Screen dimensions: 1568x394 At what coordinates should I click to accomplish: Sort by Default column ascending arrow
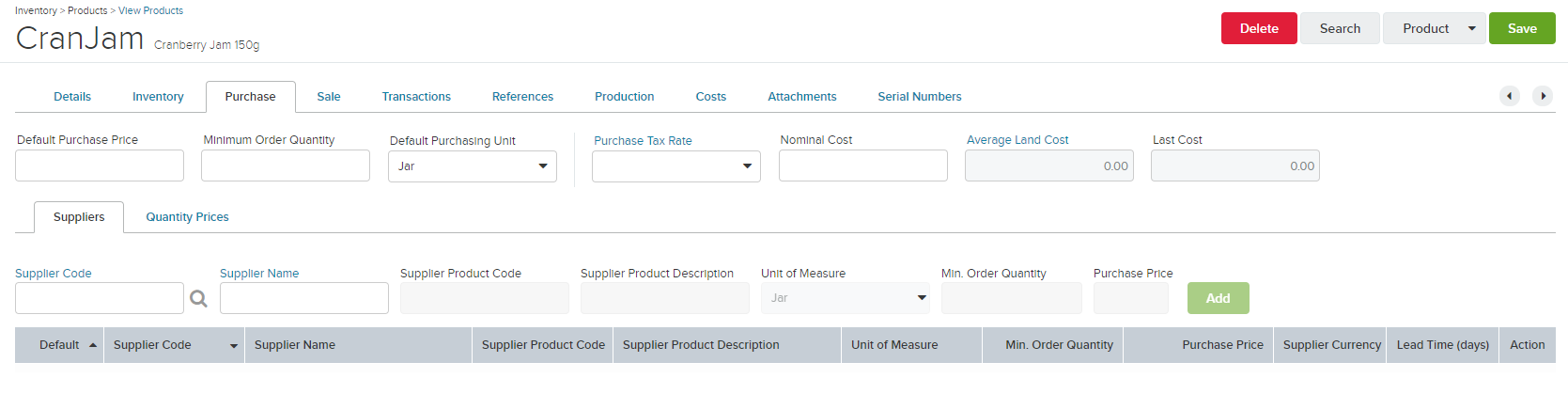pos(93,345)
